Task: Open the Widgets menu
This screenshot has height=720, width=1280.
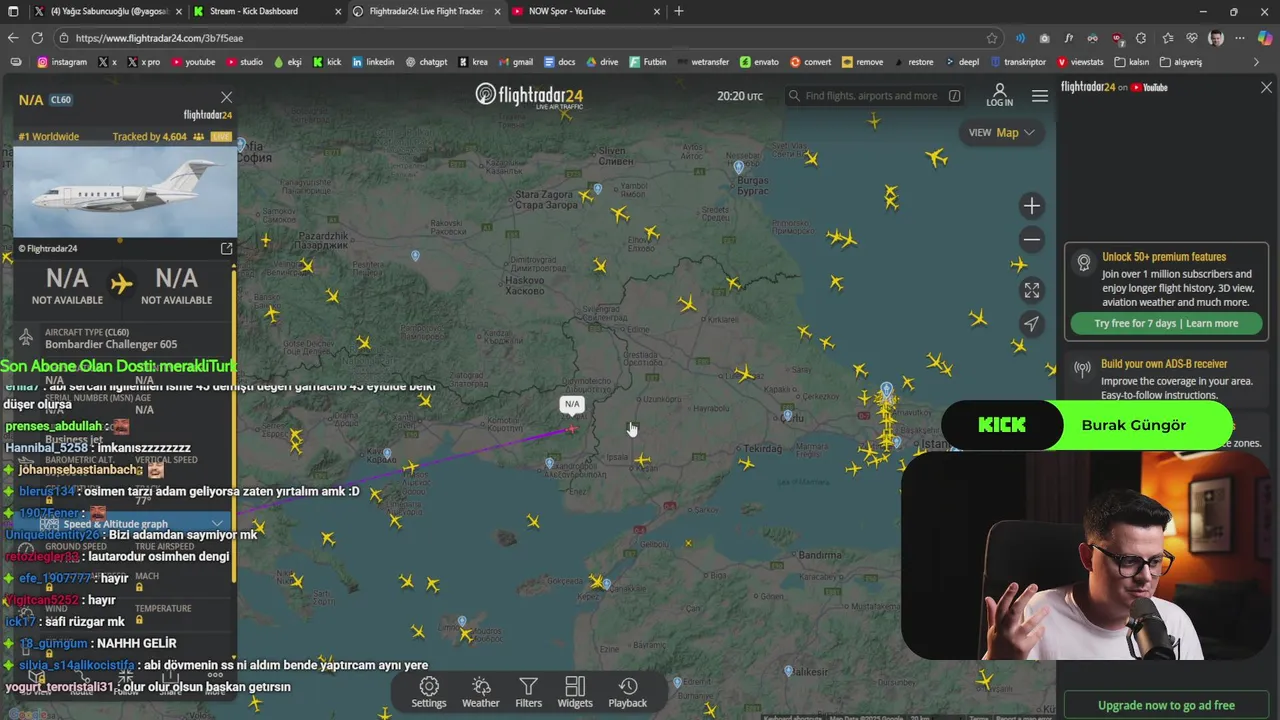Action: click(x=575, y=692)
